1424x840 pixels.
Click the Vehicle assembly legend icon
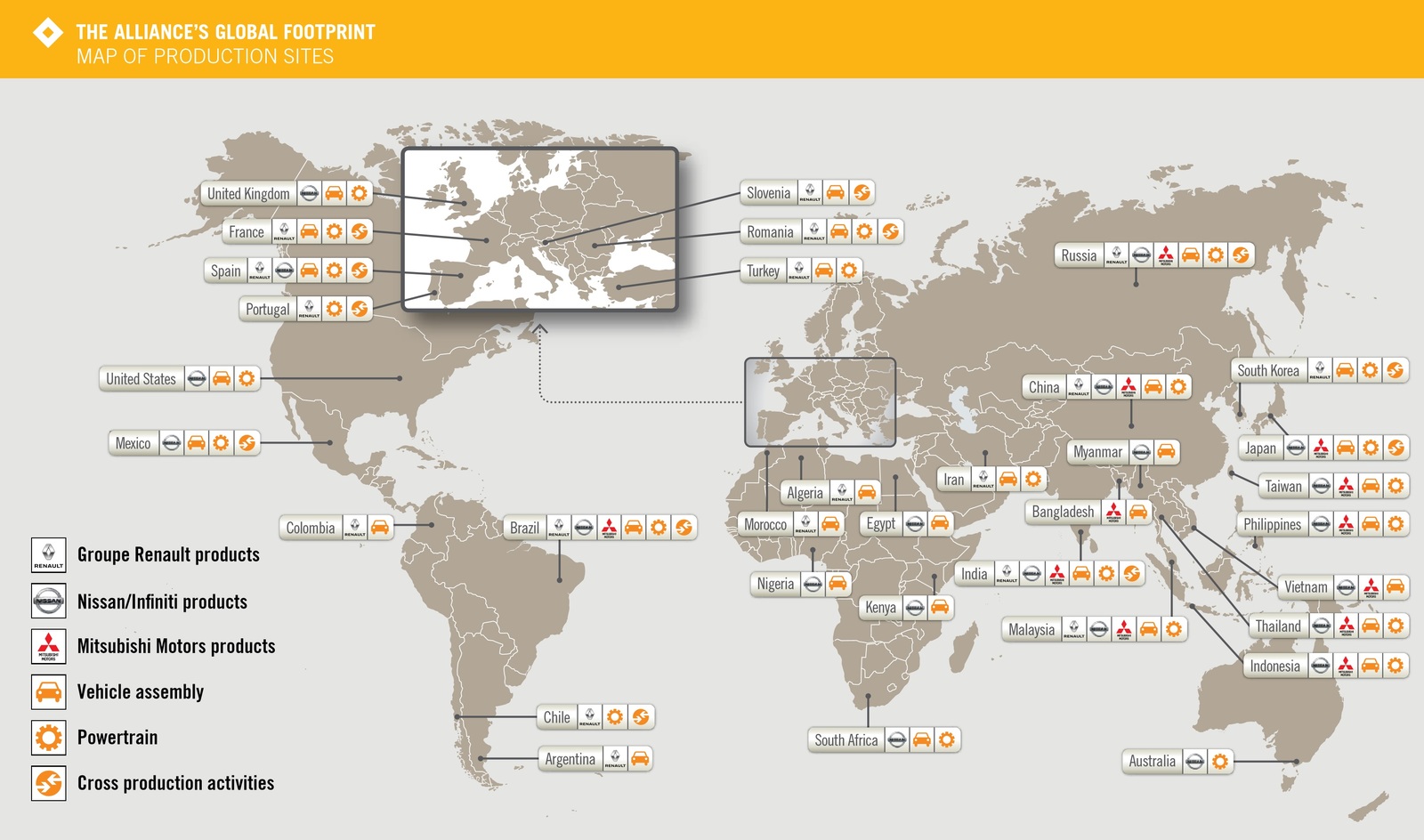(x=48, y=691)
